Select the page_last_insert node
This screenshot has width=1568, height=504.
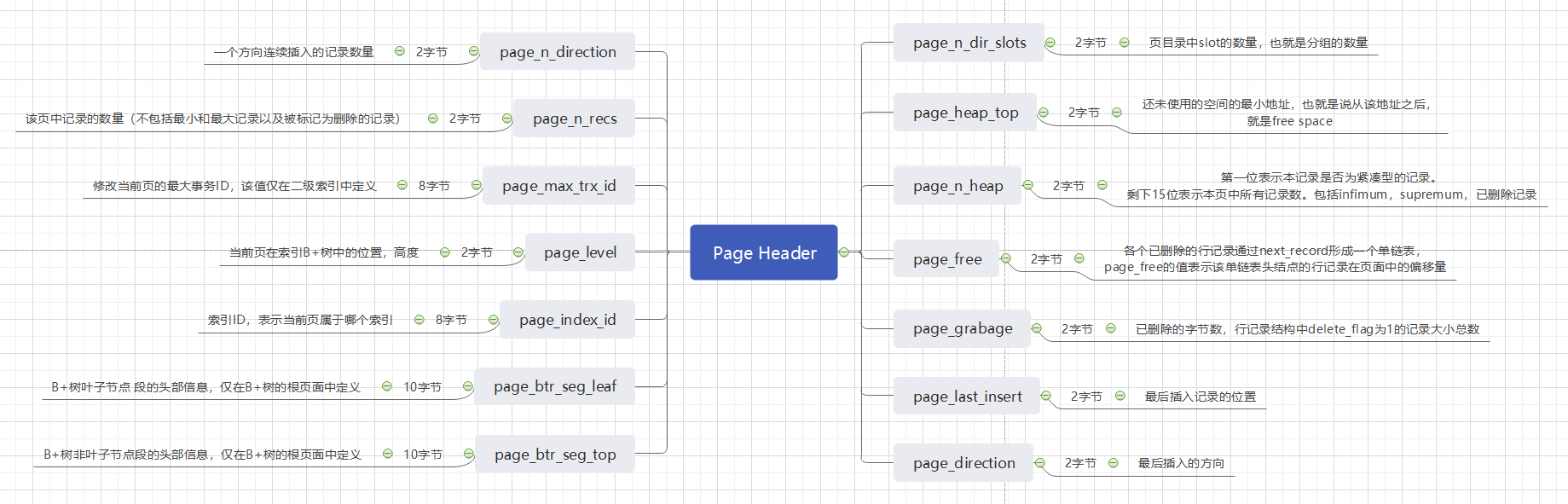[967, 397]
